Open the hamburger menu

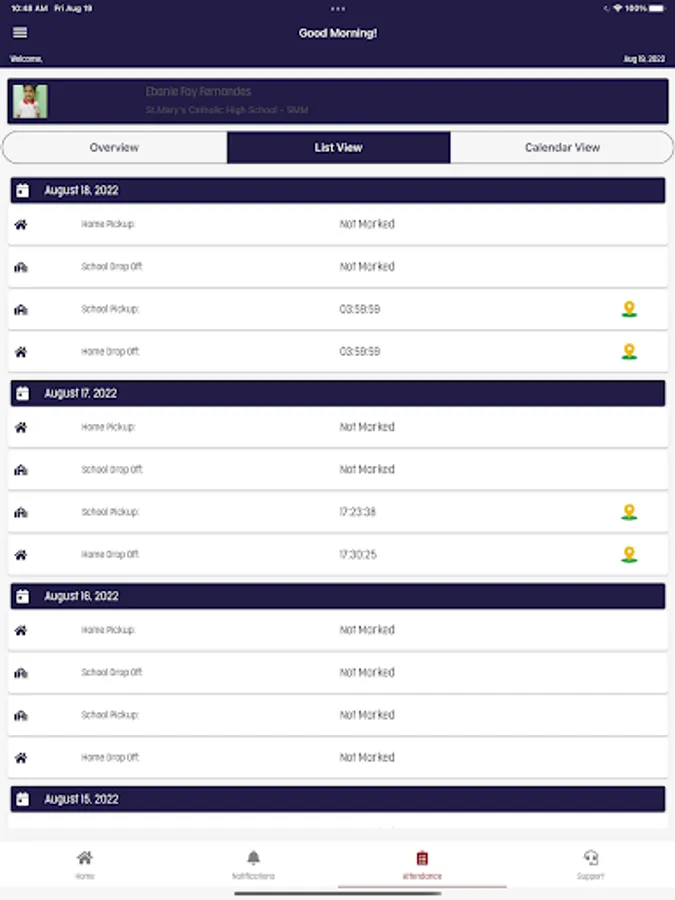coord(20,33)
